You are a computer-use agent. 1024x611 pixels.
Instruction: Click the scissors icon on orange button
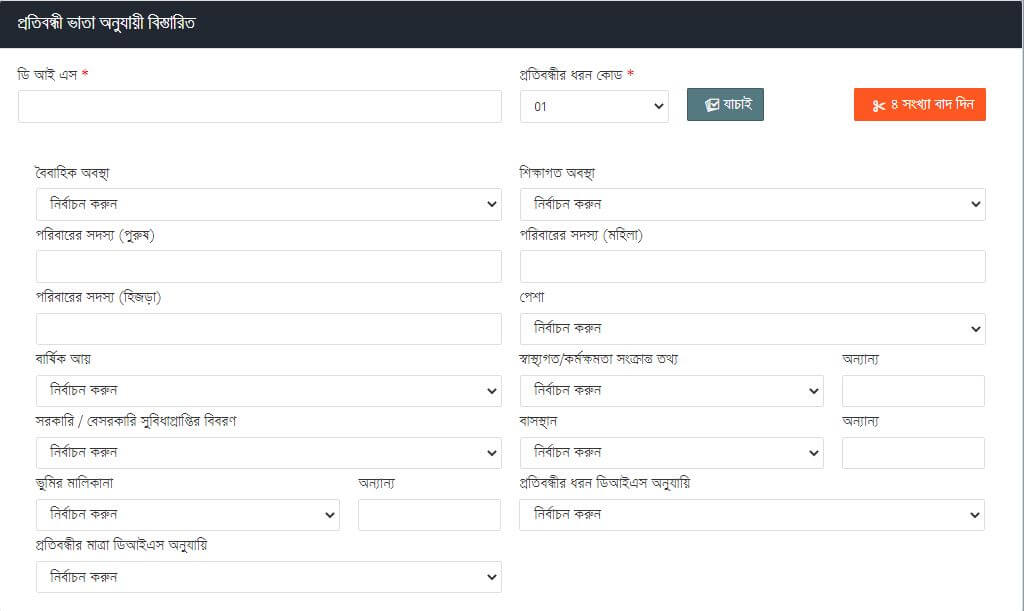click(879, 105)
